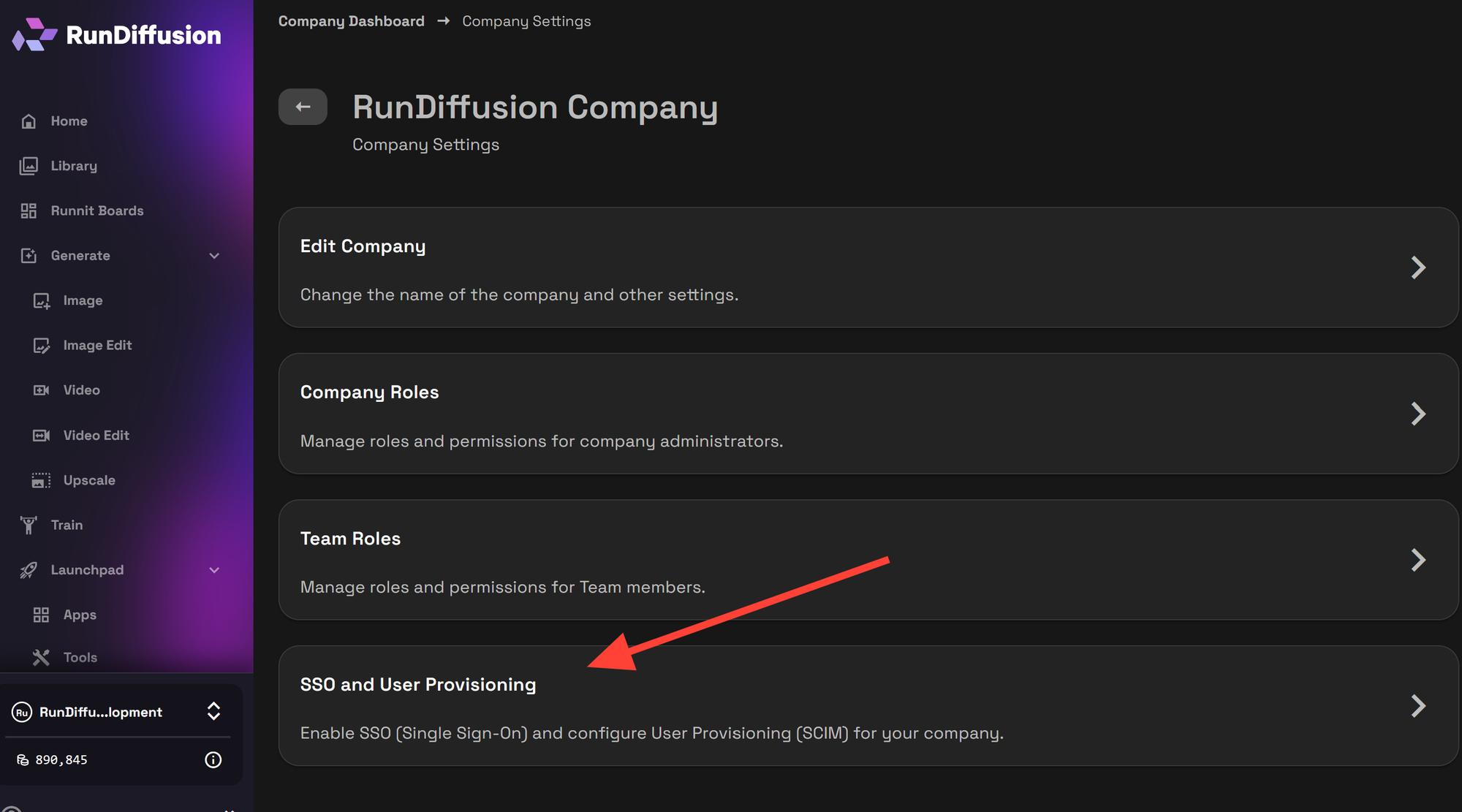
Task: Go to Company Dashboard breadcrumb
Action: pos(351,20)
